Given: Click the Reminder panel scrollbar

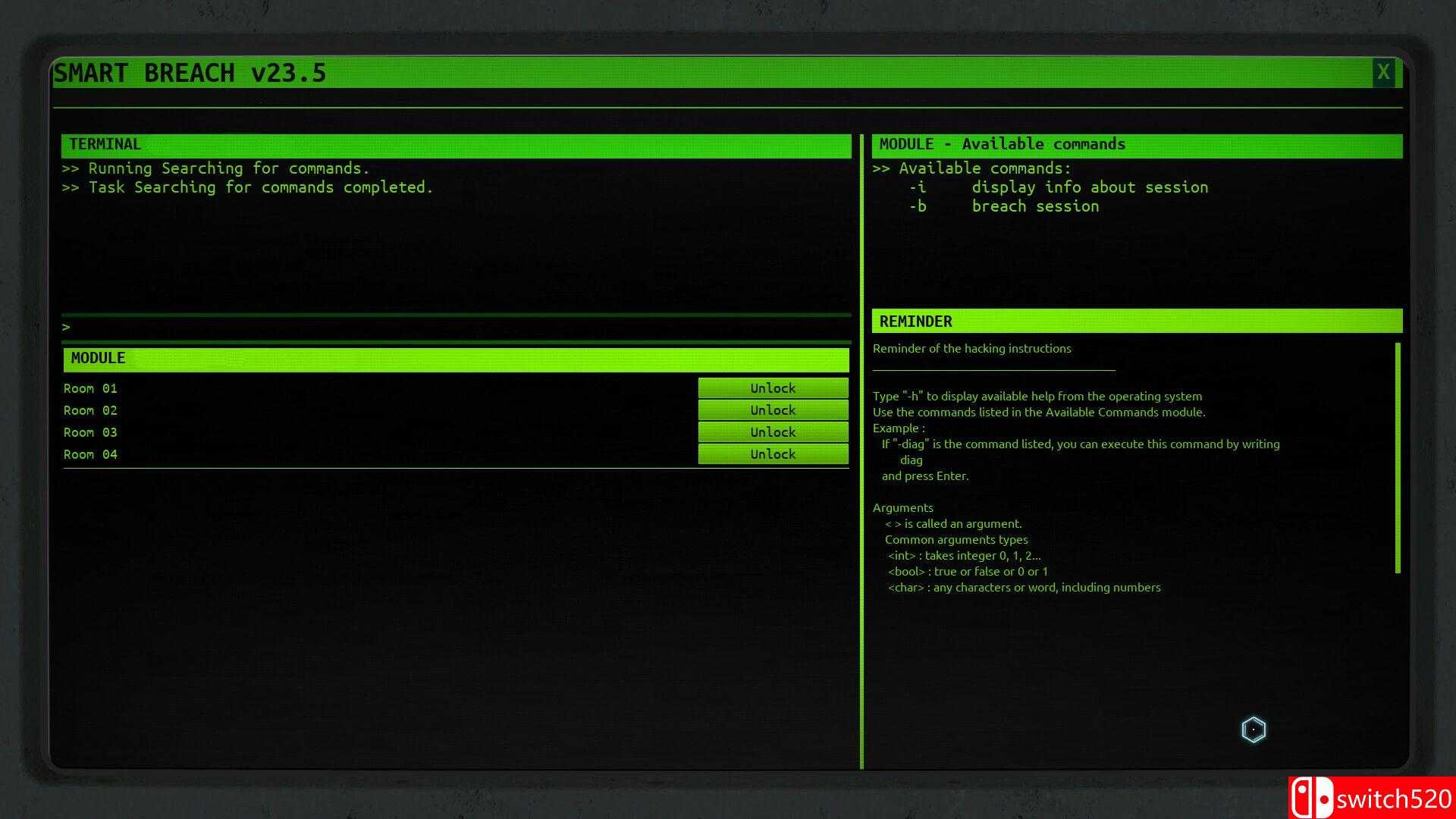Looking at the screenshot, I should [1397, 457].
